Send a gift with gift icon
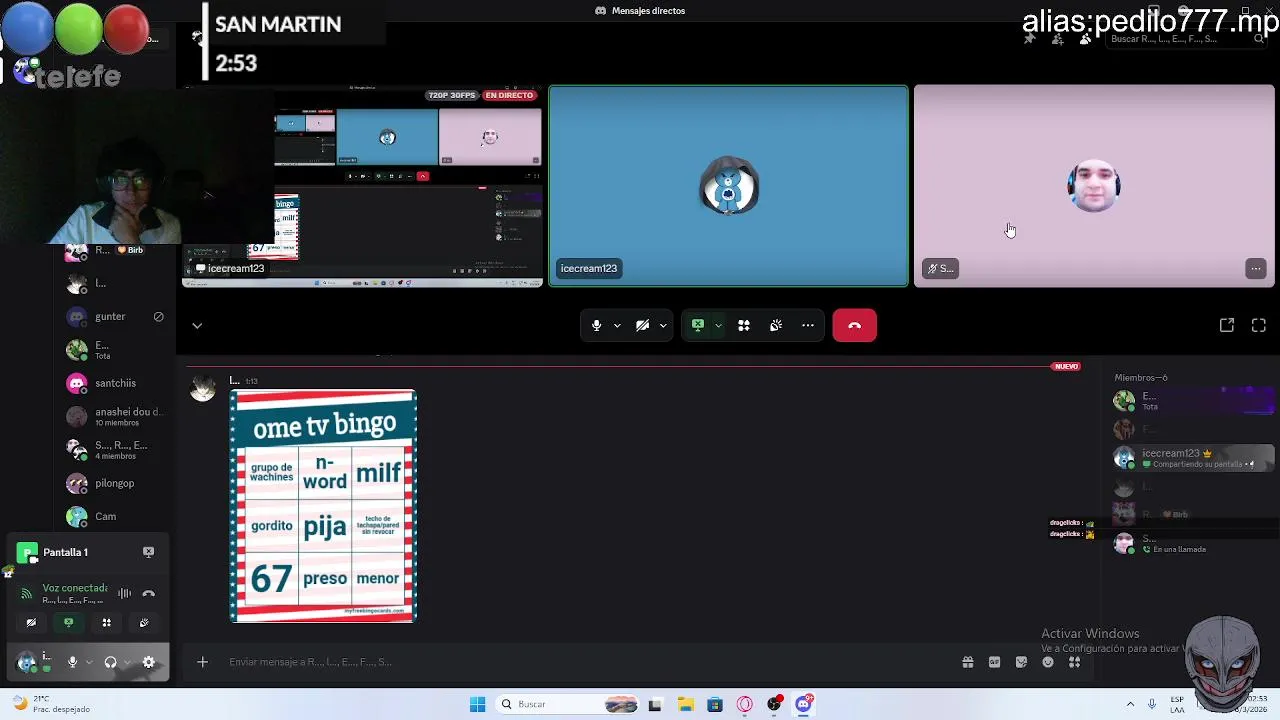This screenshot has width=1280, height=720. pyautogui.click(x=968, y=662)
